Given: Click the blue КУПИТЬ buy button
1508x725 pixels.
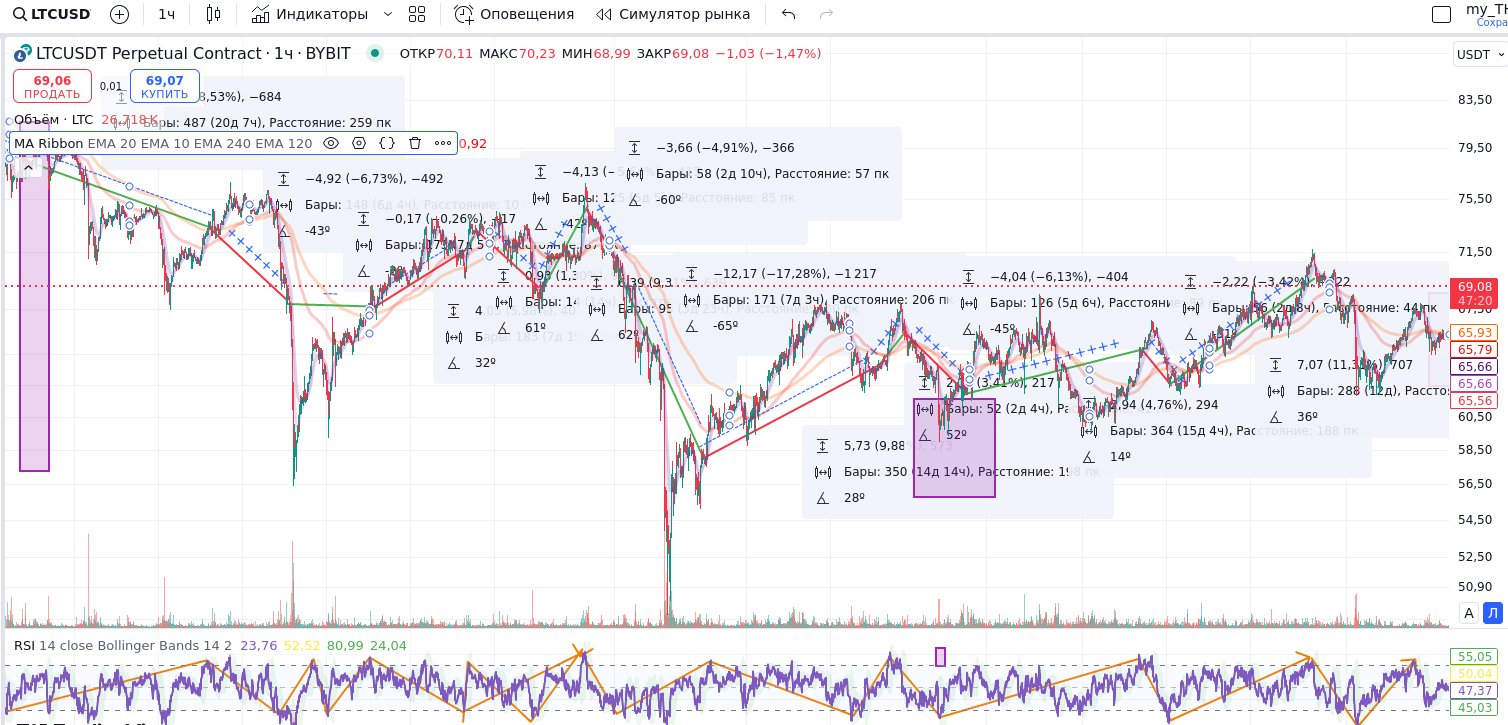Looking at the screenshot, I should pyautogui.click(x=164, y=86).
